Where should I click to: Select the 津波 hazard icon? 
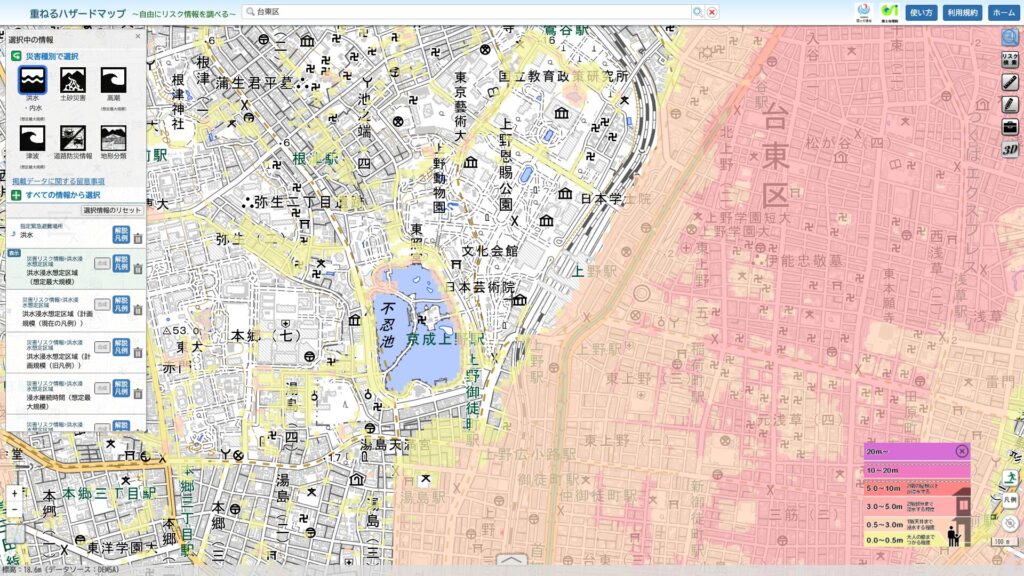tap(31, 136)
